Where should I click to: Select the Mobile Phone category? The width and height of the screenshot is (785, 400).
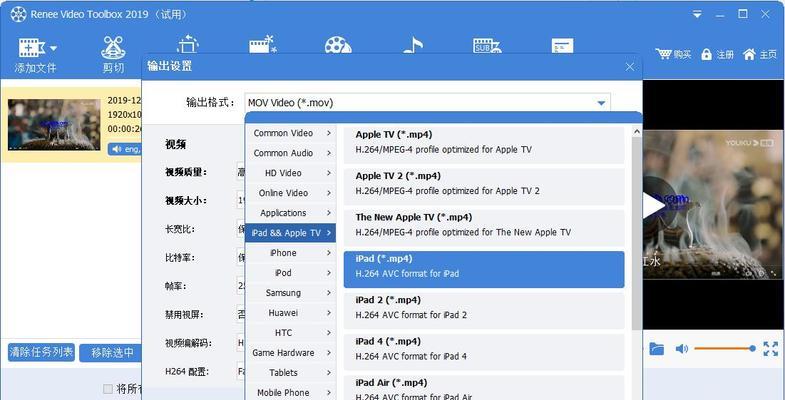(x=290, y=392)
